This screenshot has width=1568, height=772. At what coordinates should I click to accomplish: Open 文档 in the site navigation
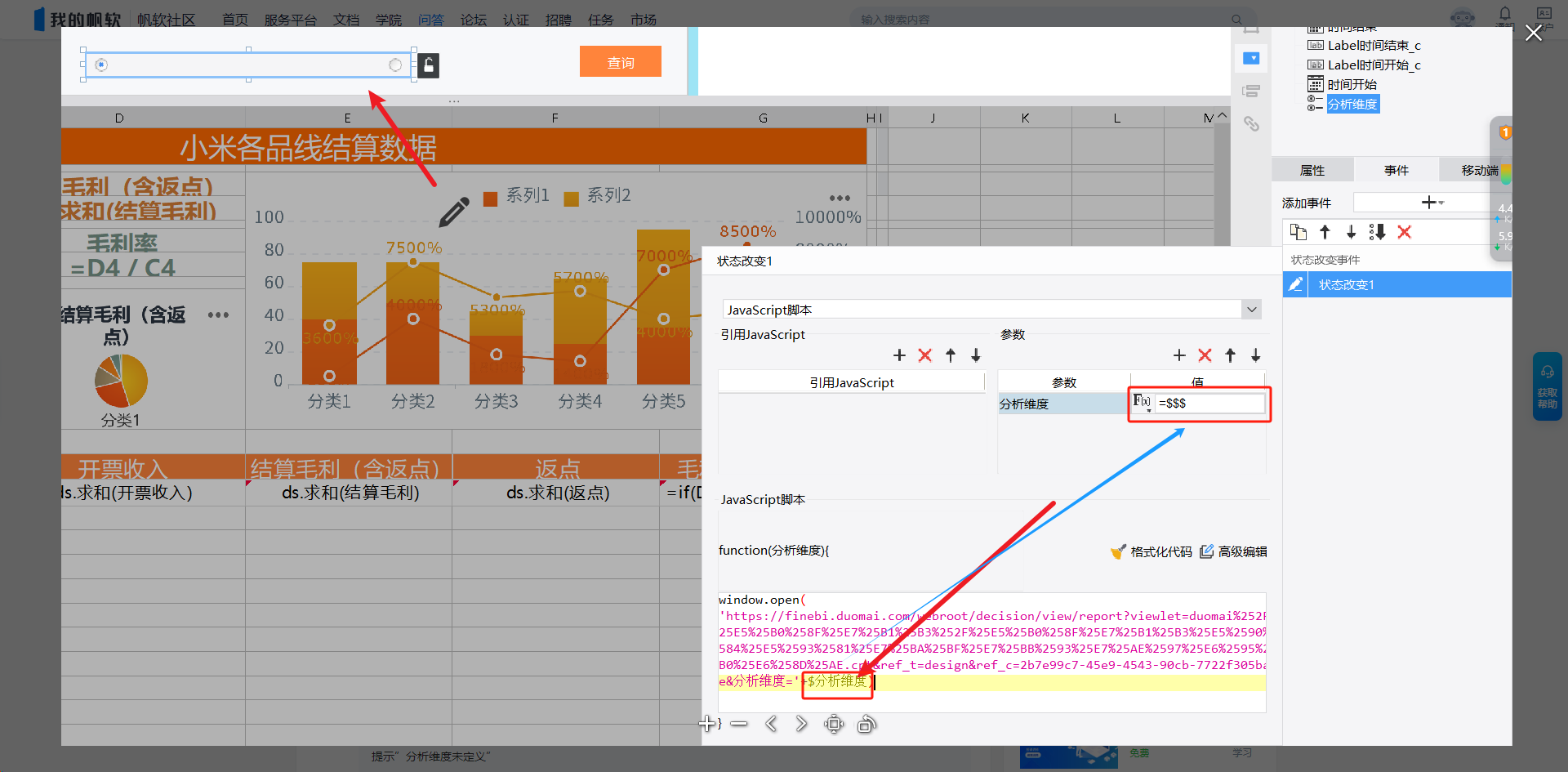[x=346, y=20]
